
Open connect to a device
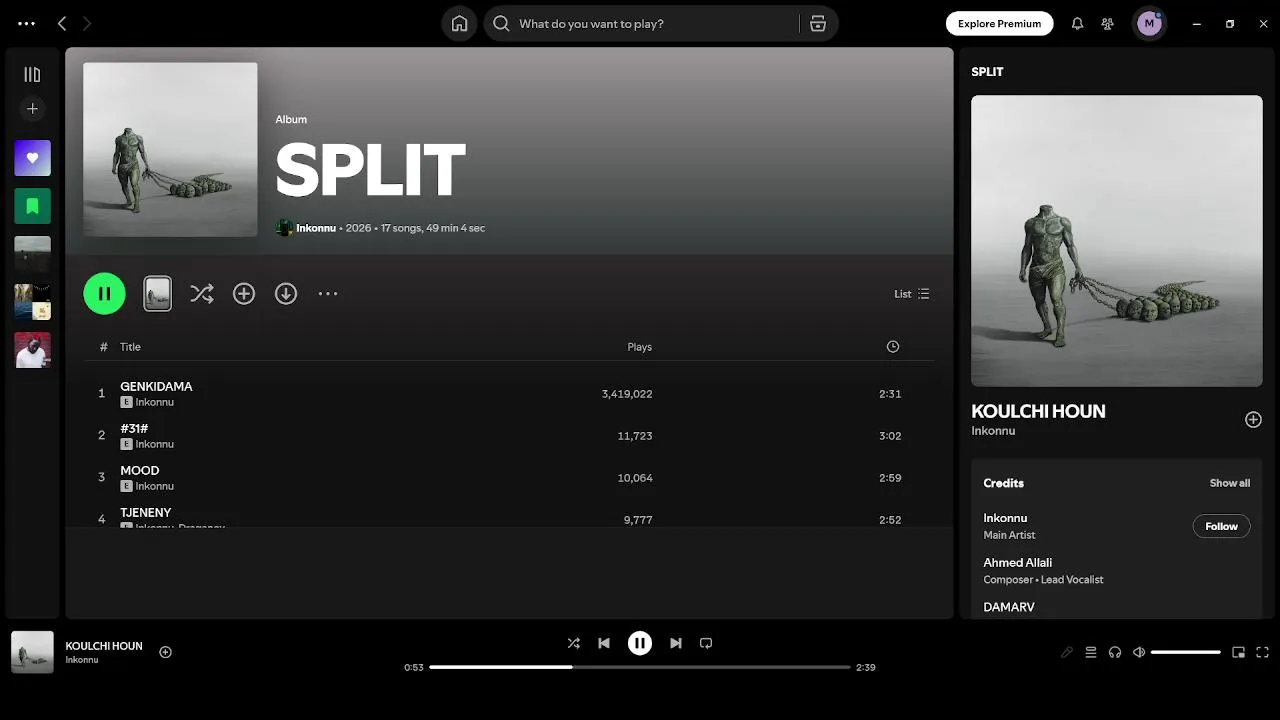(x=1115, y=652)
